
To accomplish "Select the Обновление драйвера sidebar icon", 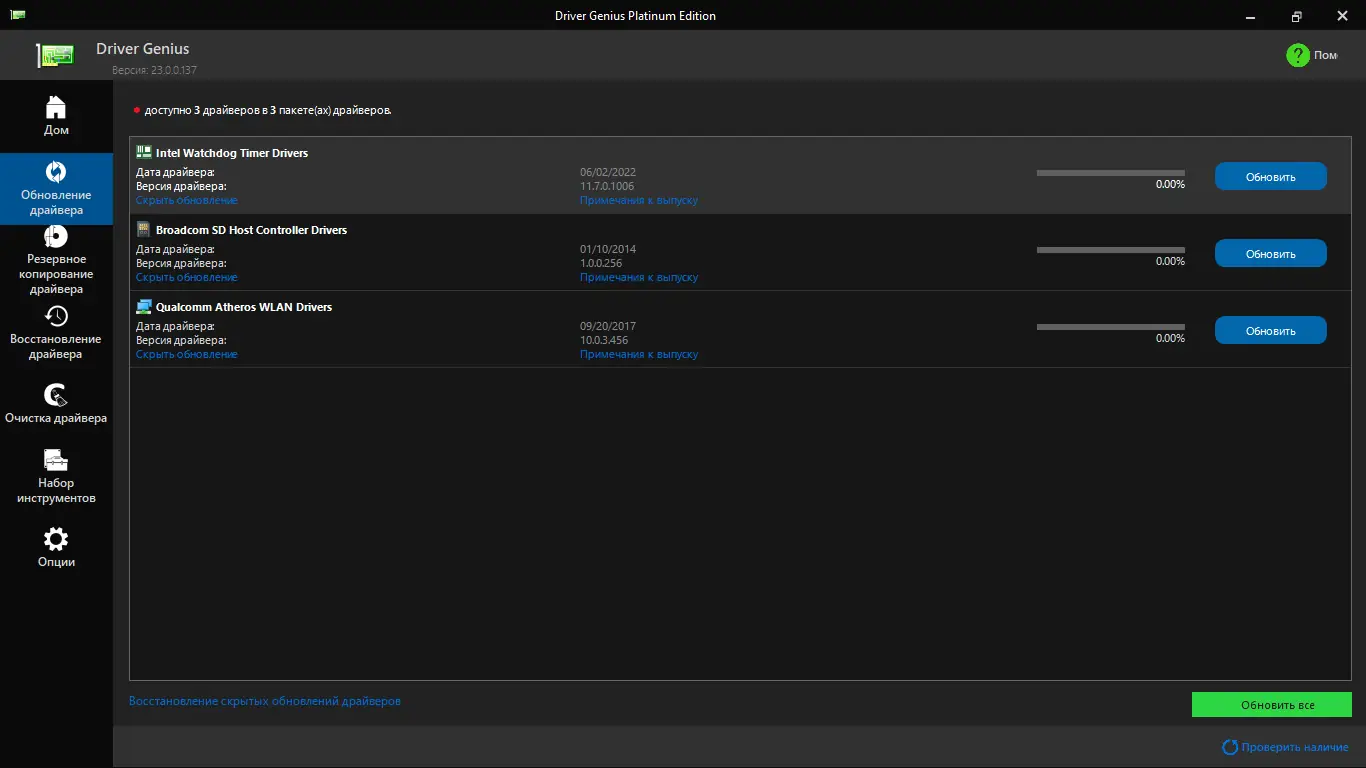I will [x=56, y=172].
